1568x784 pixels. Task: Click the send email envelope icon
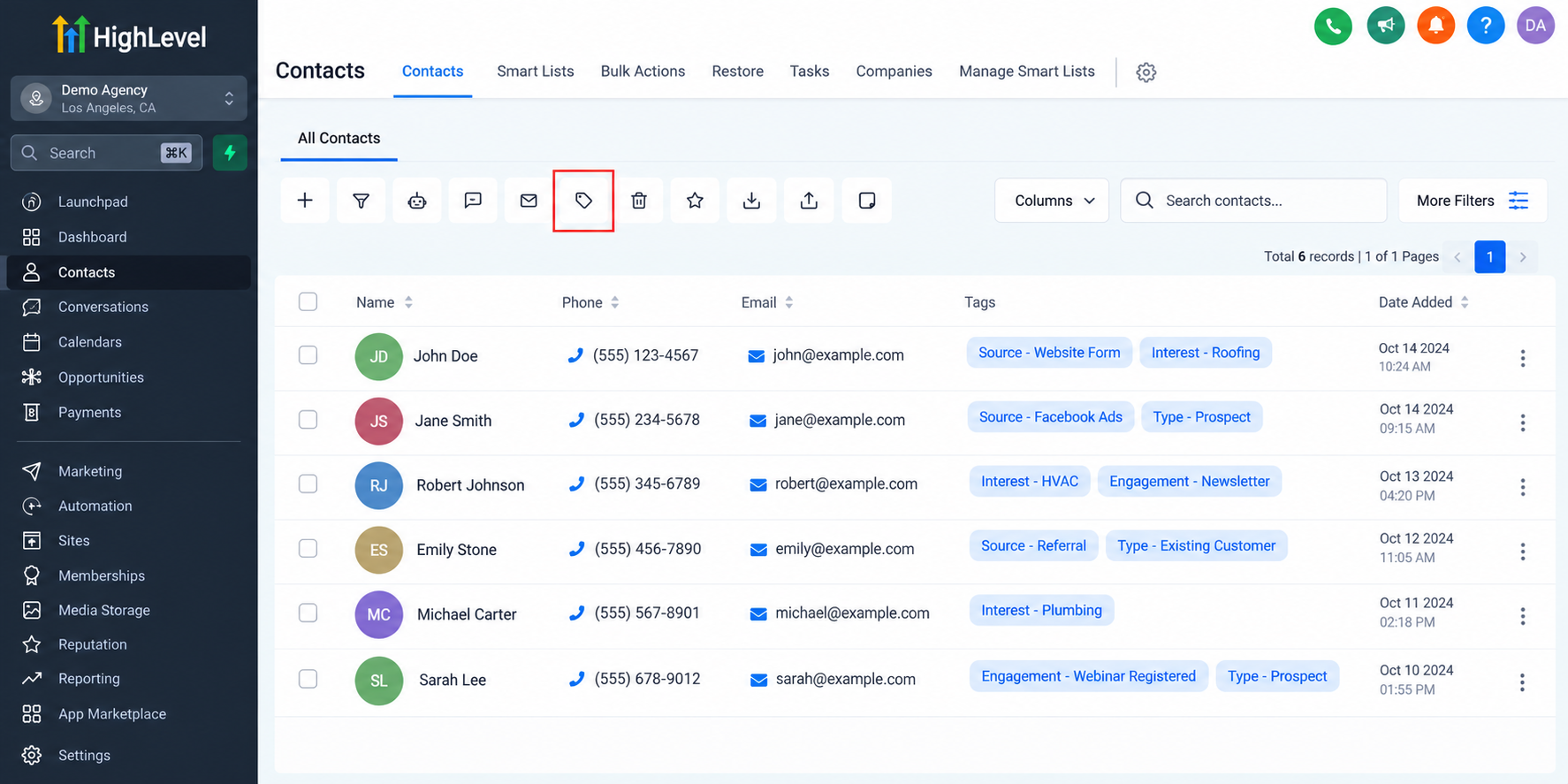coord(529,201)
